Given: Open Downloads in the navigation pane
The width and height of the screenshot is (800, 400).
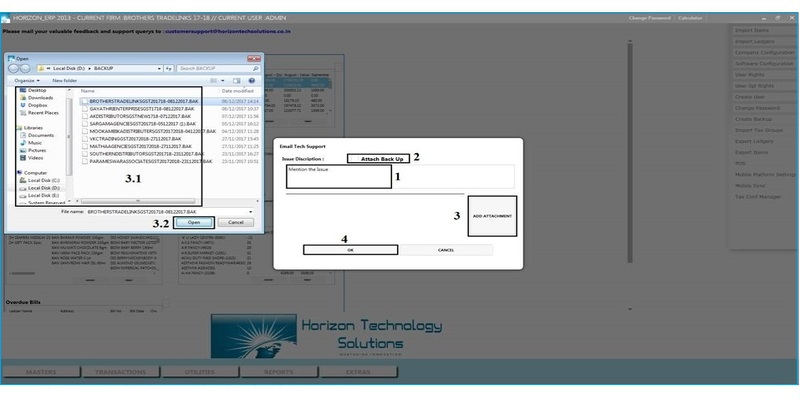Looking at the screenshot, I should pyautogui.click(x=40, y=97).
